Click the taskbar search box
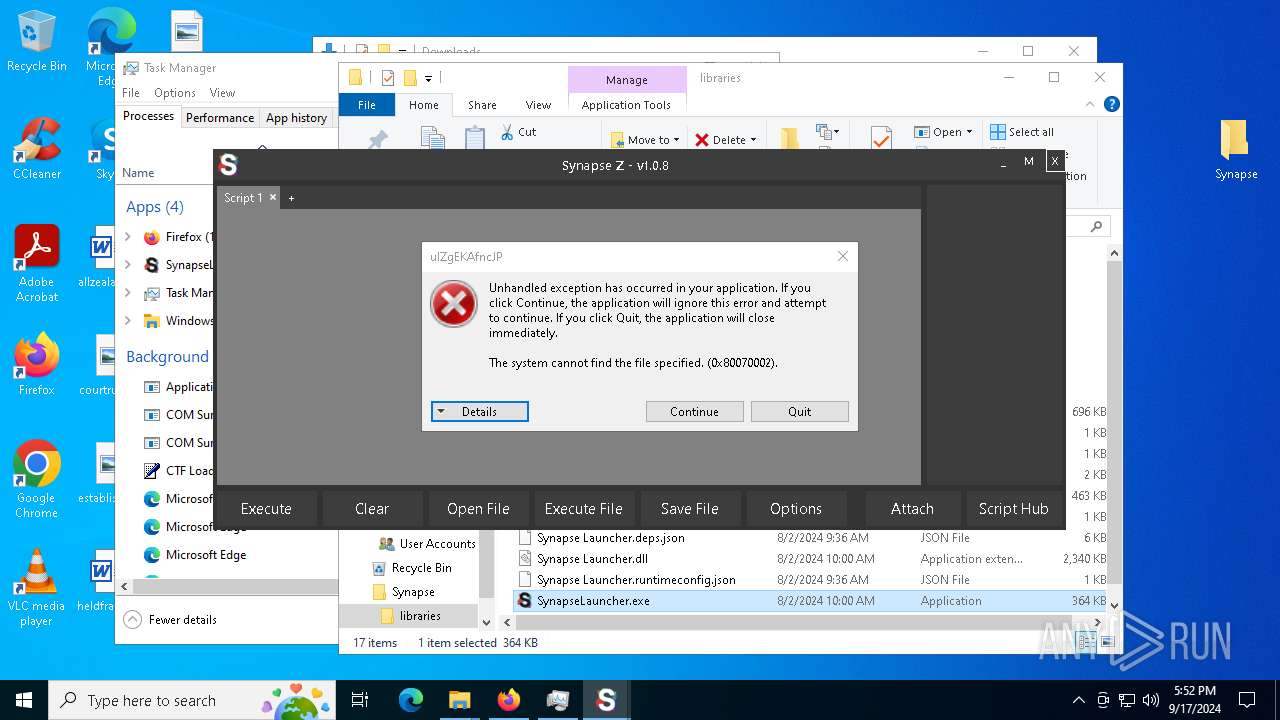This screenshot has width=1280, height=720. click(x=190, y=700)
